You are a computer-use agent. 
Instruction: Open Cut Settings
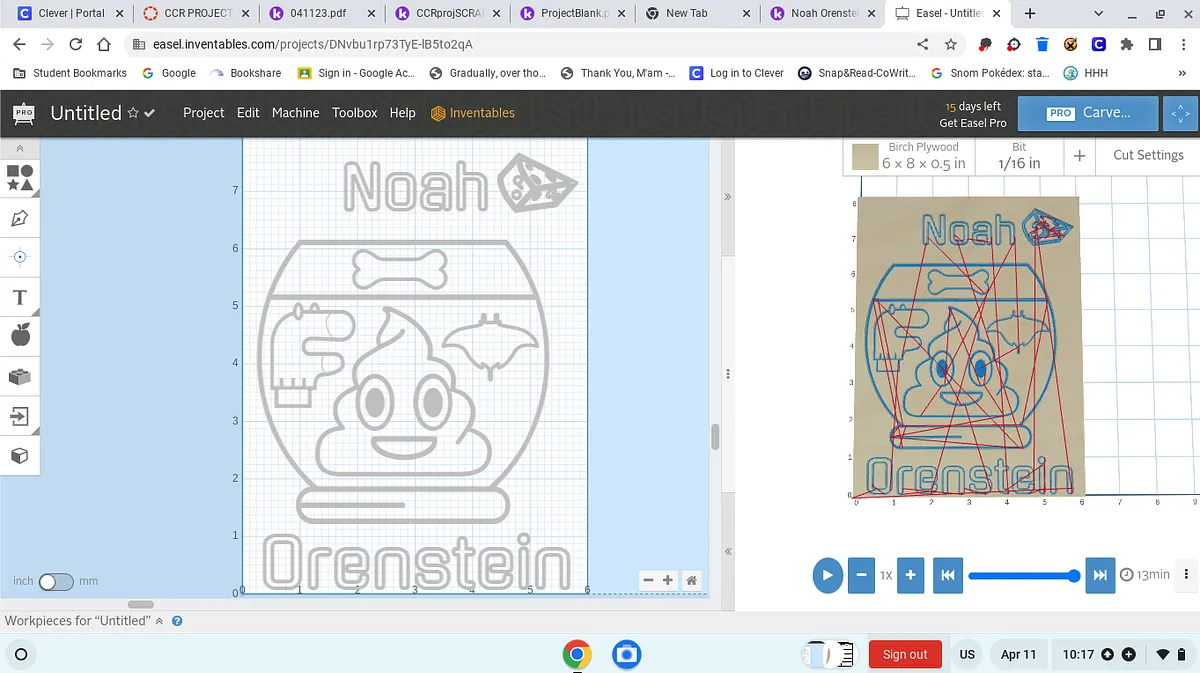(x=1148, y=155)
